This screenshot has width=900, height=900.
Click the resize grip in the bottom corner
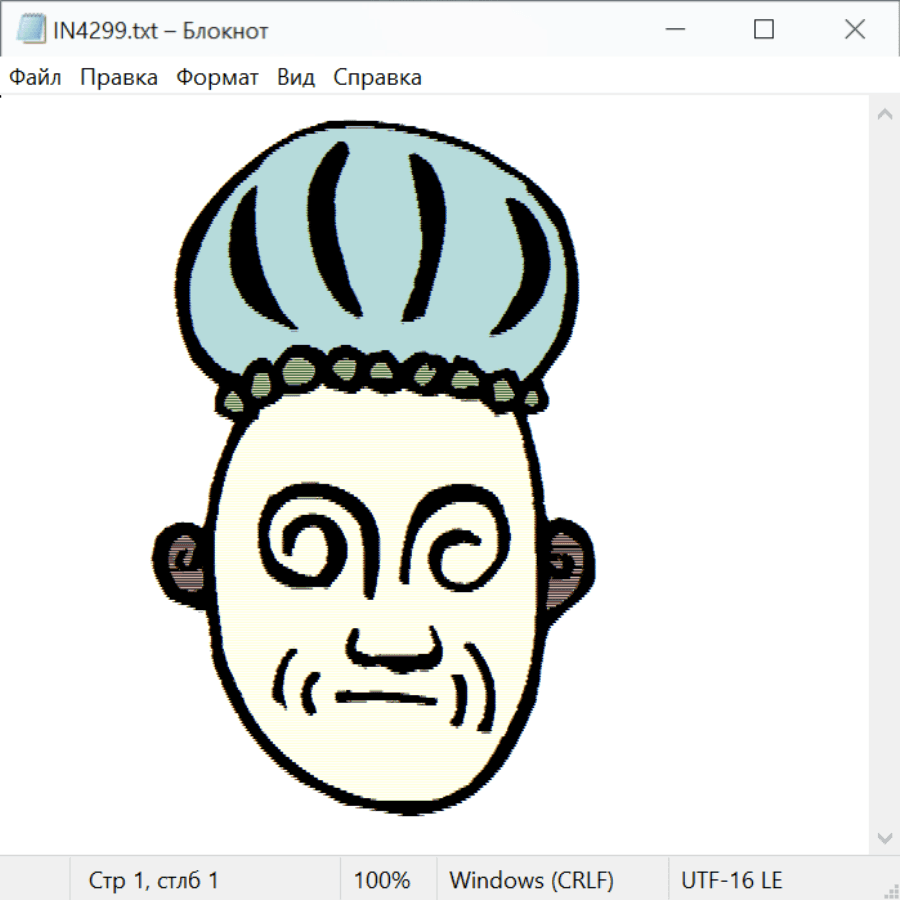tap(890, 890)
